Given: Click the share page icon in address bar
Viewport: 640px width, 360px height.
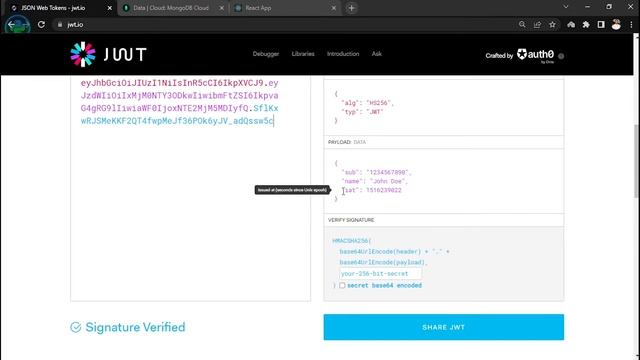Looking at the screenshot, I should (537, 24).
